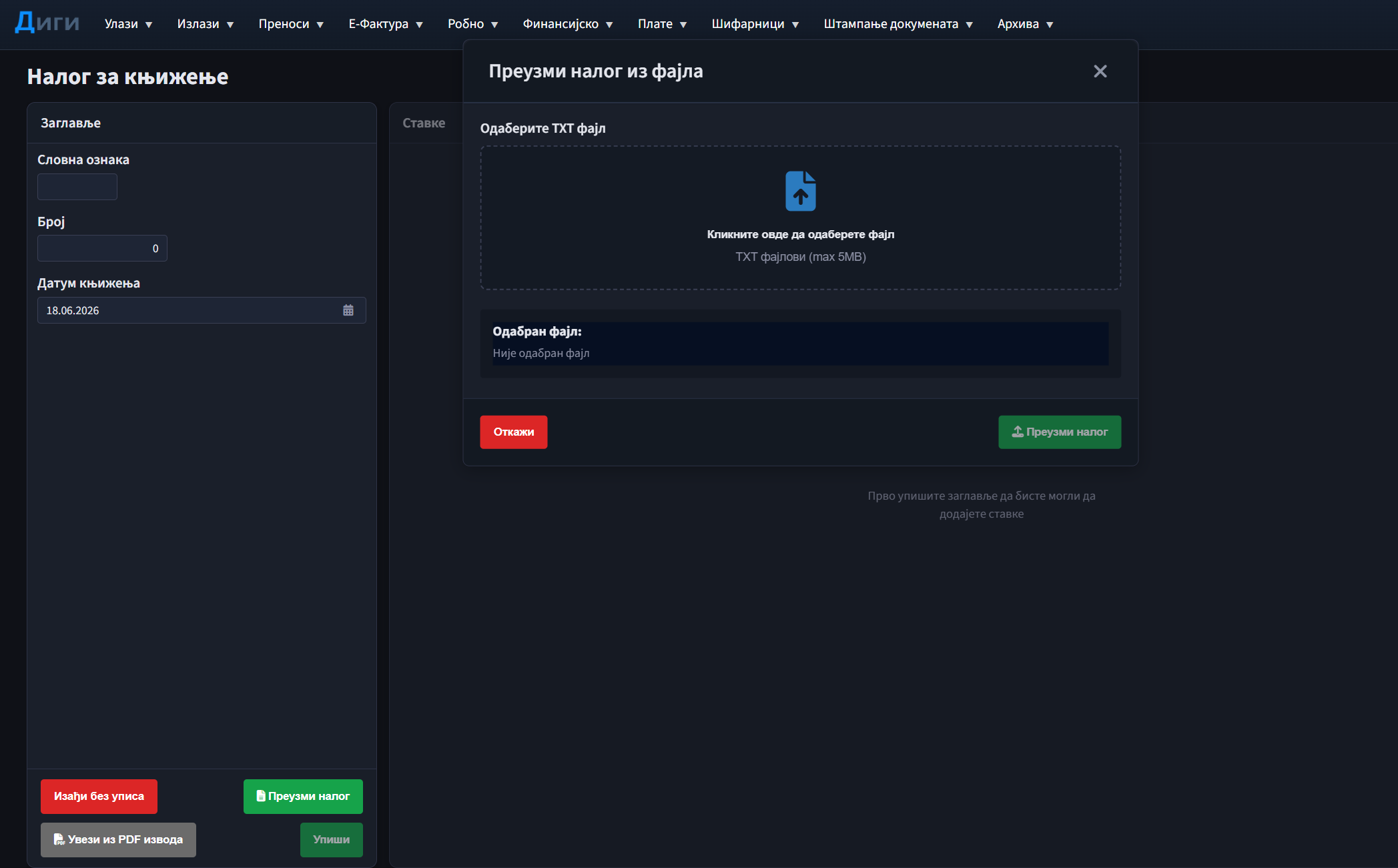Click the Заглавље panel title
Screen dimensions: 1398x868
[x=71, y=123]
